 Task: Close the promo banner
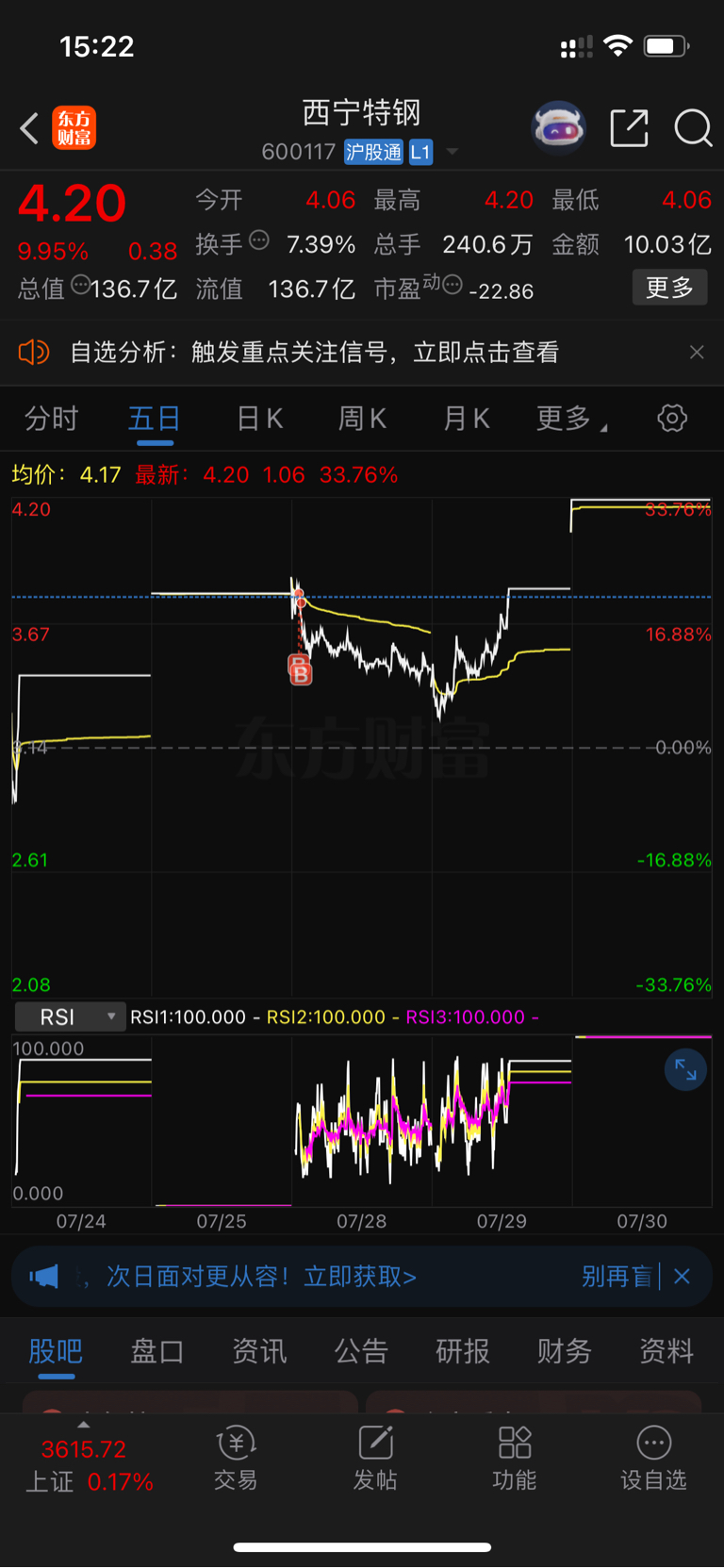(682, 1277)
